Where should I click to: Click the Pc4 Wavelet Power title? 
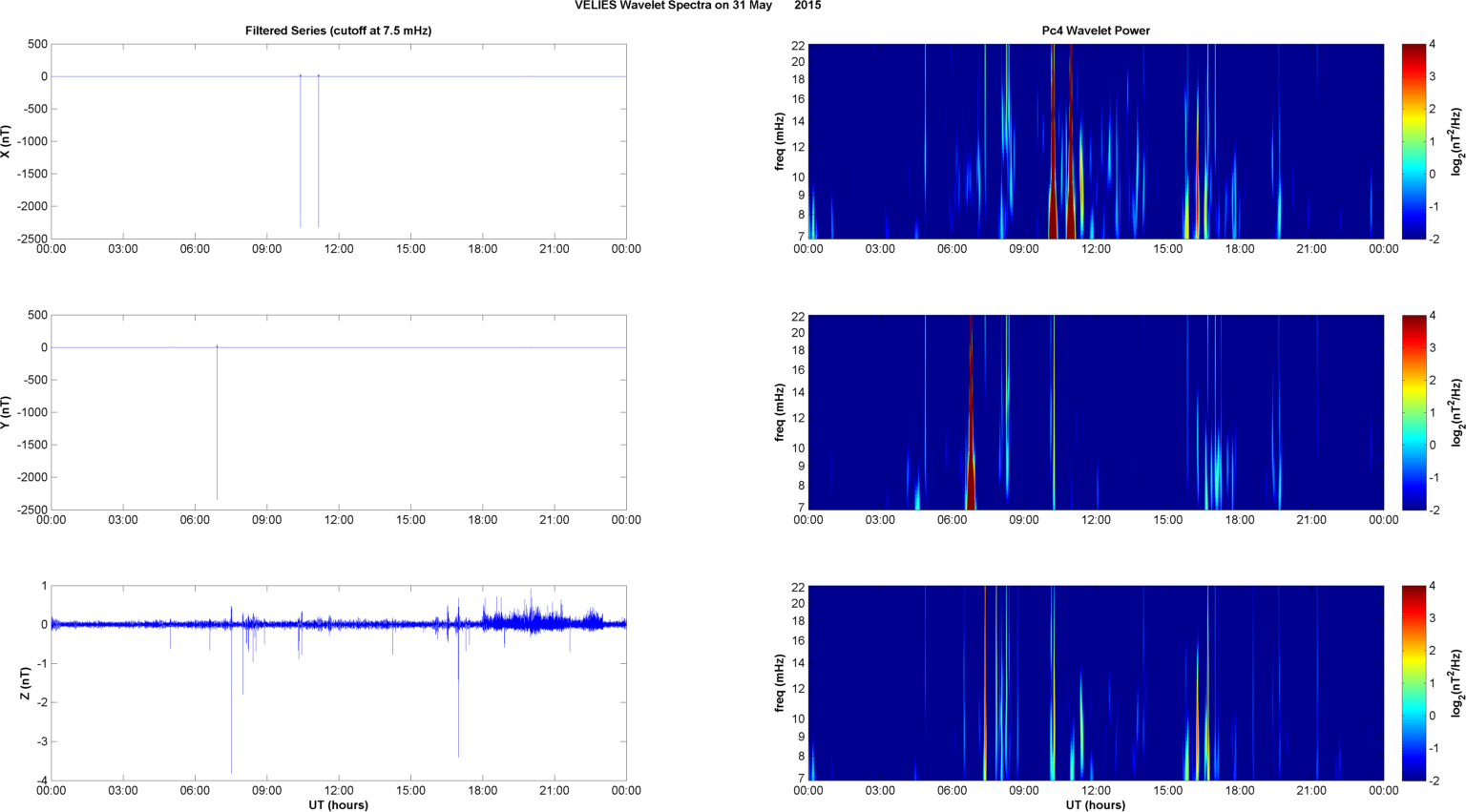point(1095,31)
